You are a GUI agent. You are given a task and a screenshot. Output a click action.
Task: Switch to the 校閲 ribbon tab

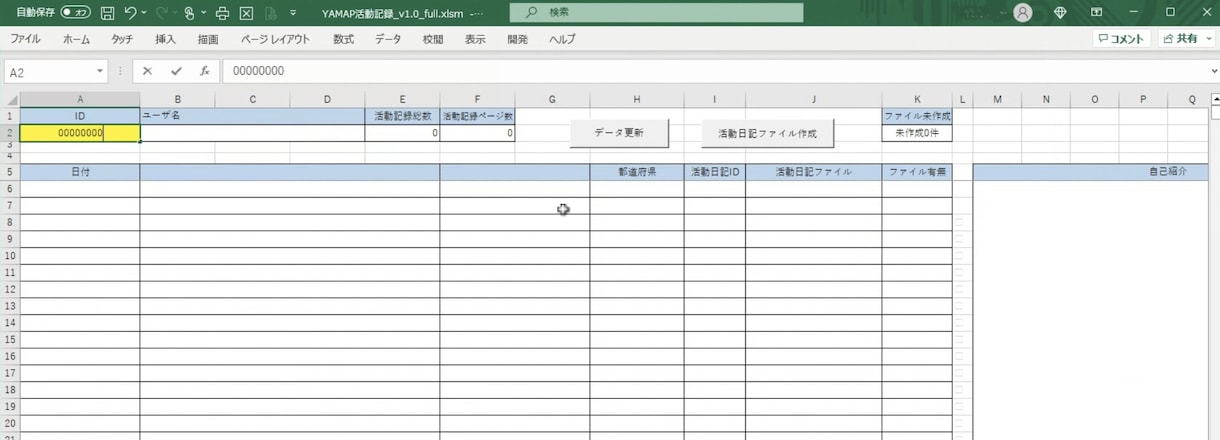432,39
